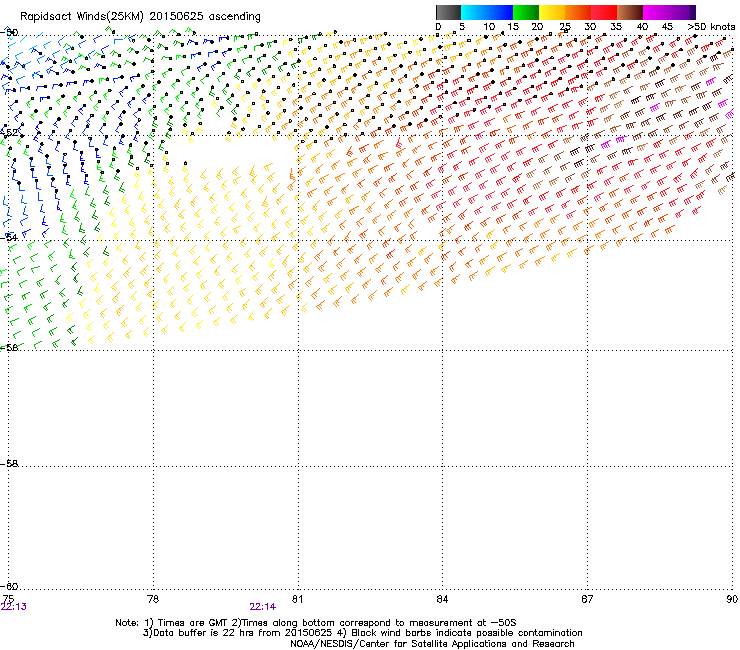Click the '-52' latitude axis label
The height and width of the screenshot is (650, 740).
coord(9,133)
